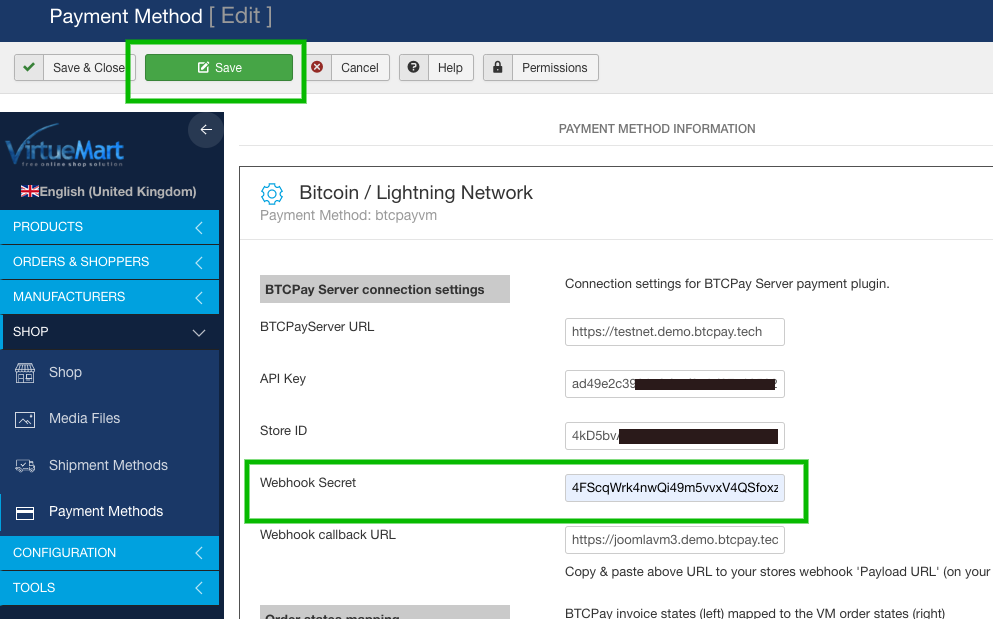
Task: Click the Payment Methods card icon
Action: 27,511
